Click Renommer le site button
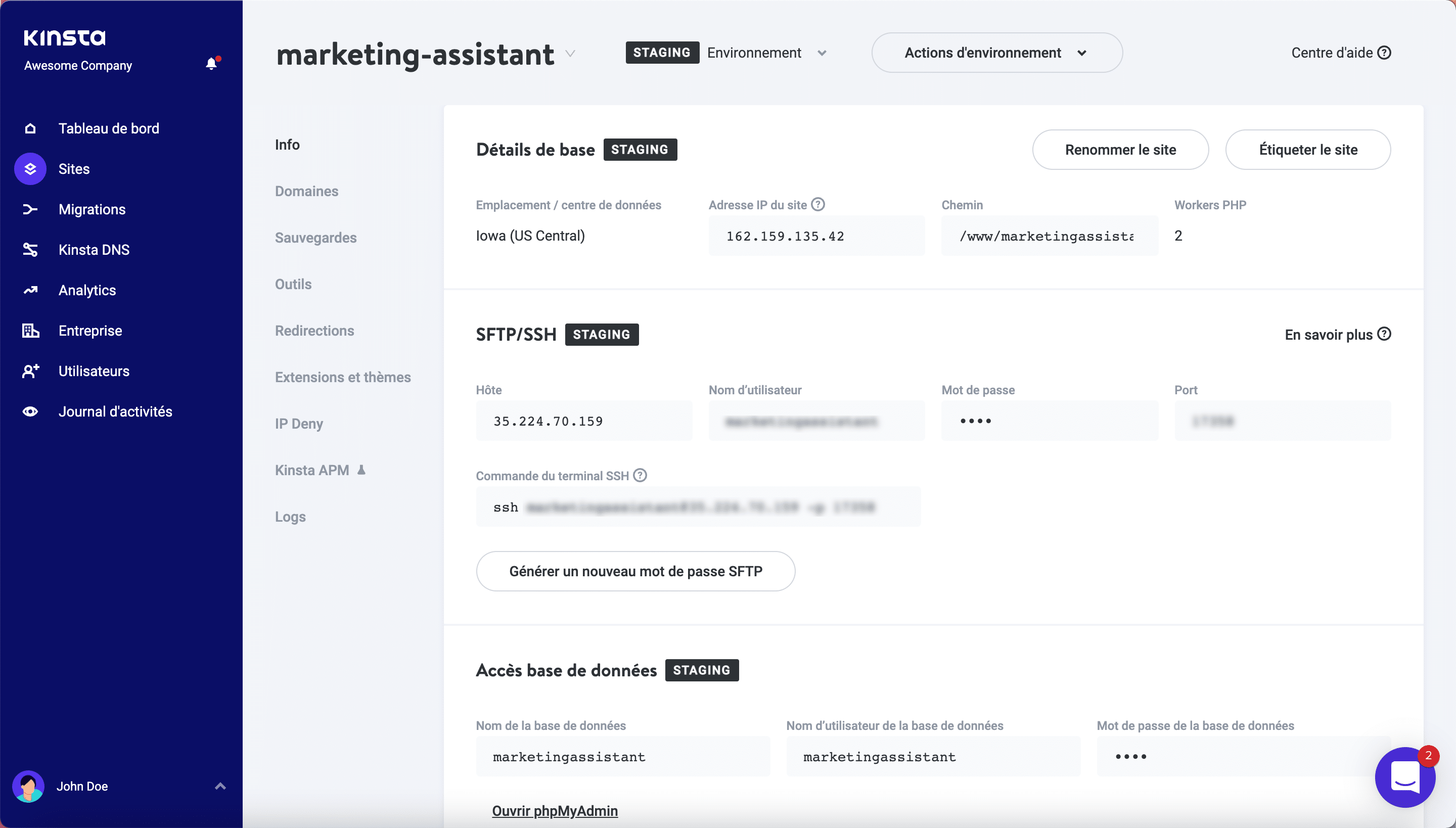The image size is (1456, 828). pos(1120,150)
